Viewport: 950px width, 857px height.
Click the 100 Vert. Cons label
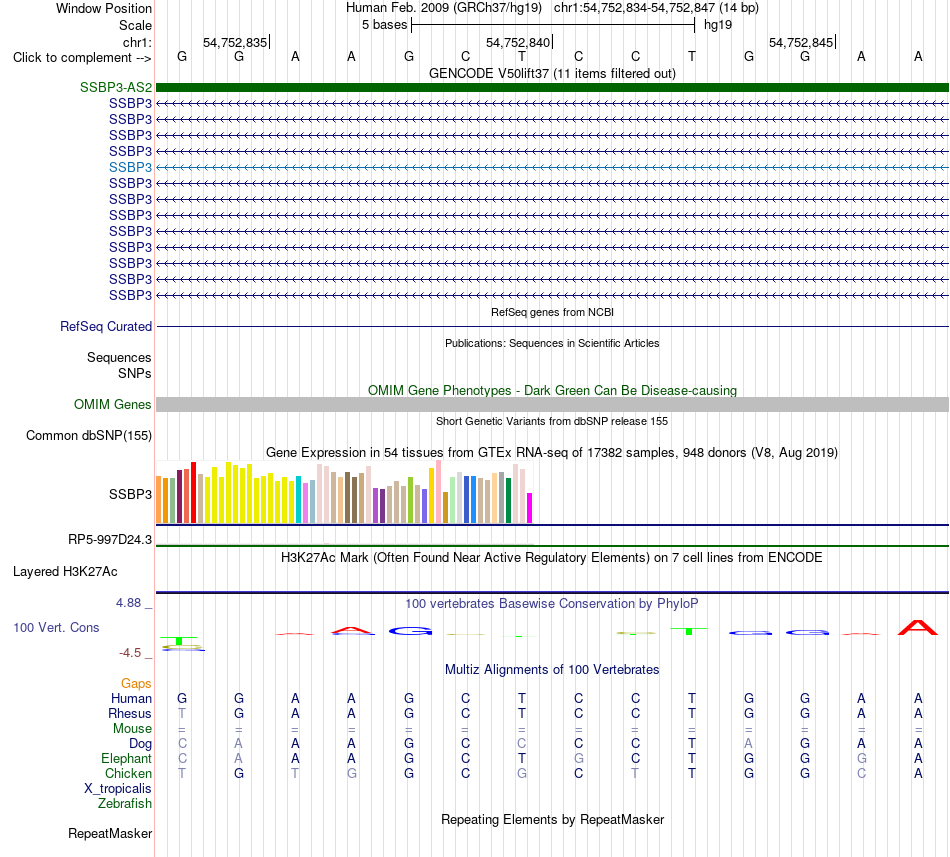pyautogui.click(x=56, y=627)
